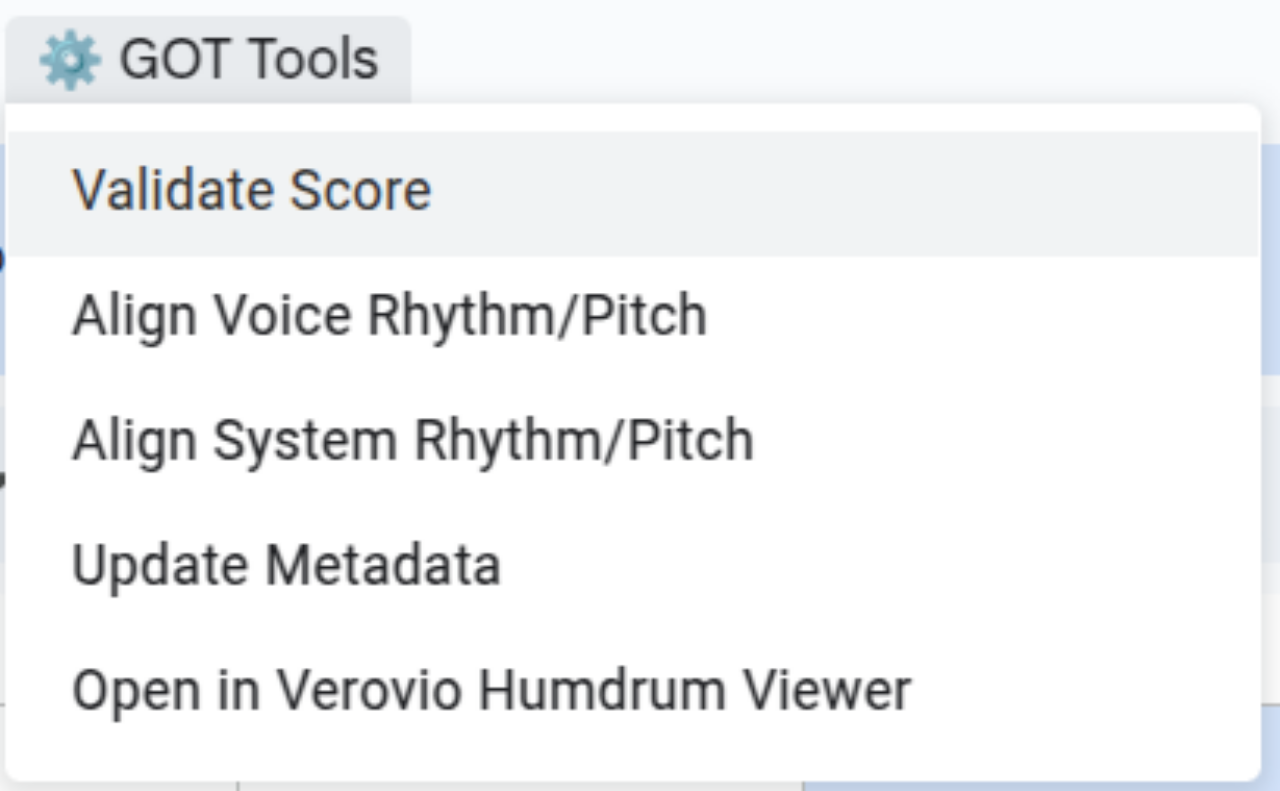Open the GOT Tools menu
The width and height of the screenshot is (1280, 791).
[x=208, y=60]
